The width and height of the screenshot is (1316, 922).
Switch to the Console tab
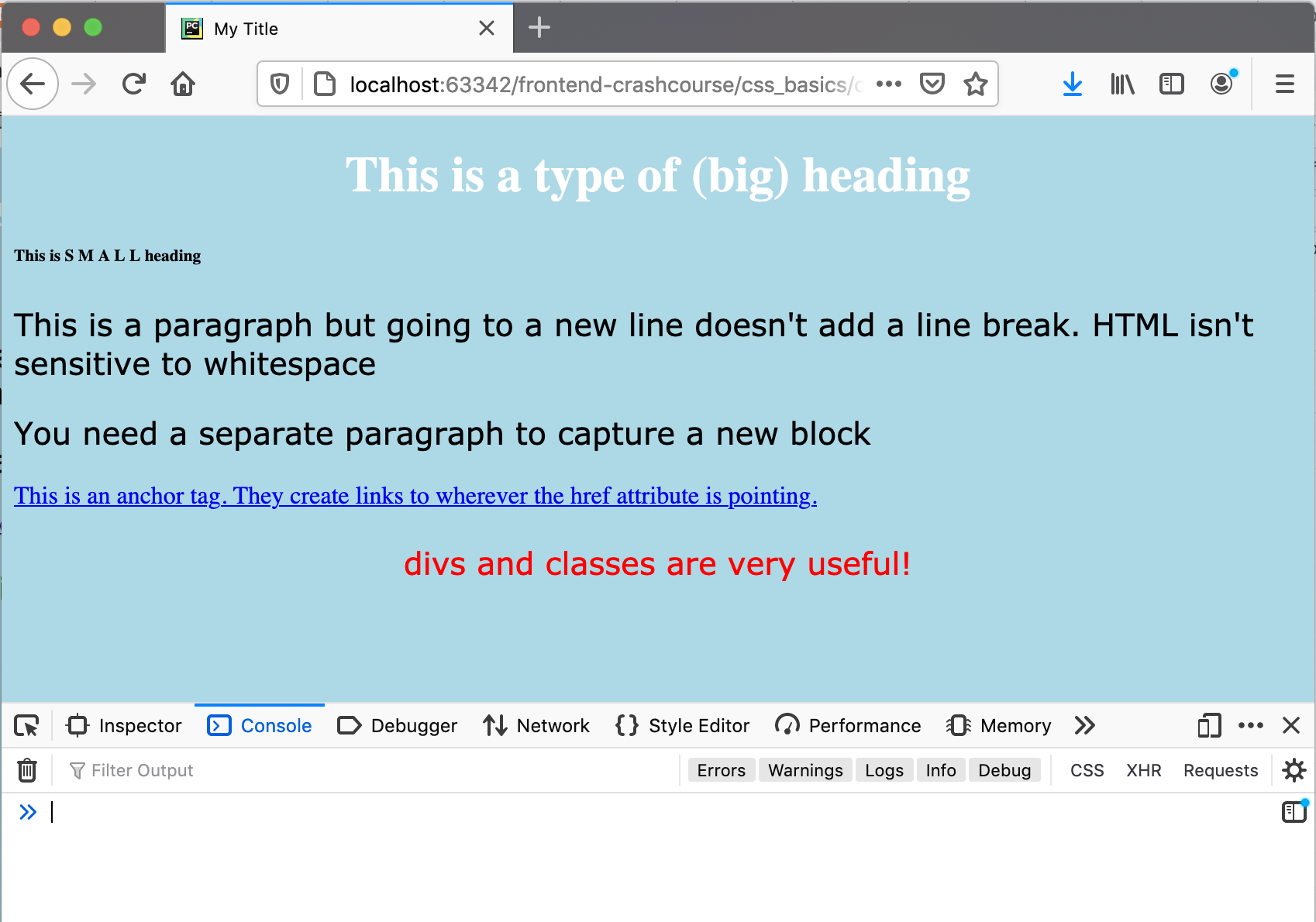(260, 726)
